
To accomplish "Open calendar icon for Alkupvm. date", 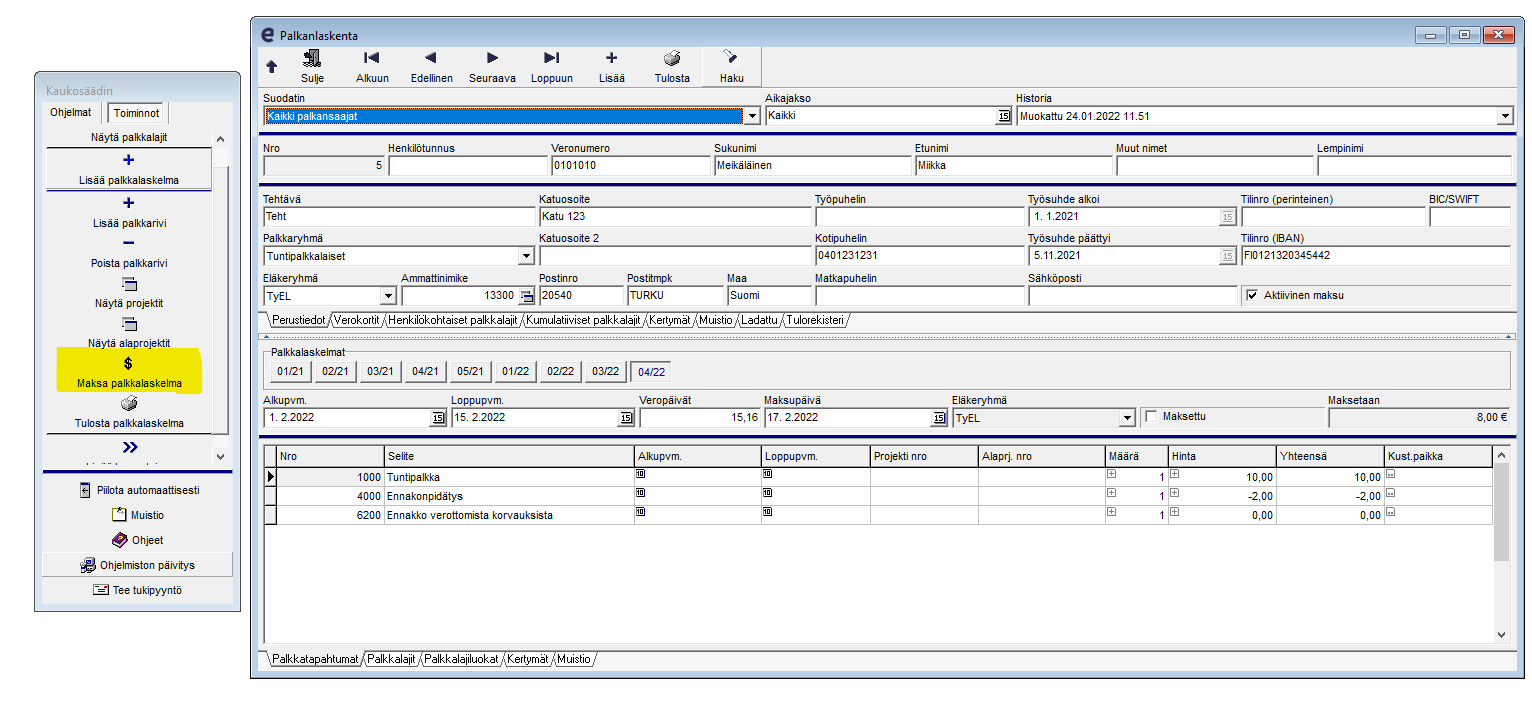I will [x=437, y=418].
